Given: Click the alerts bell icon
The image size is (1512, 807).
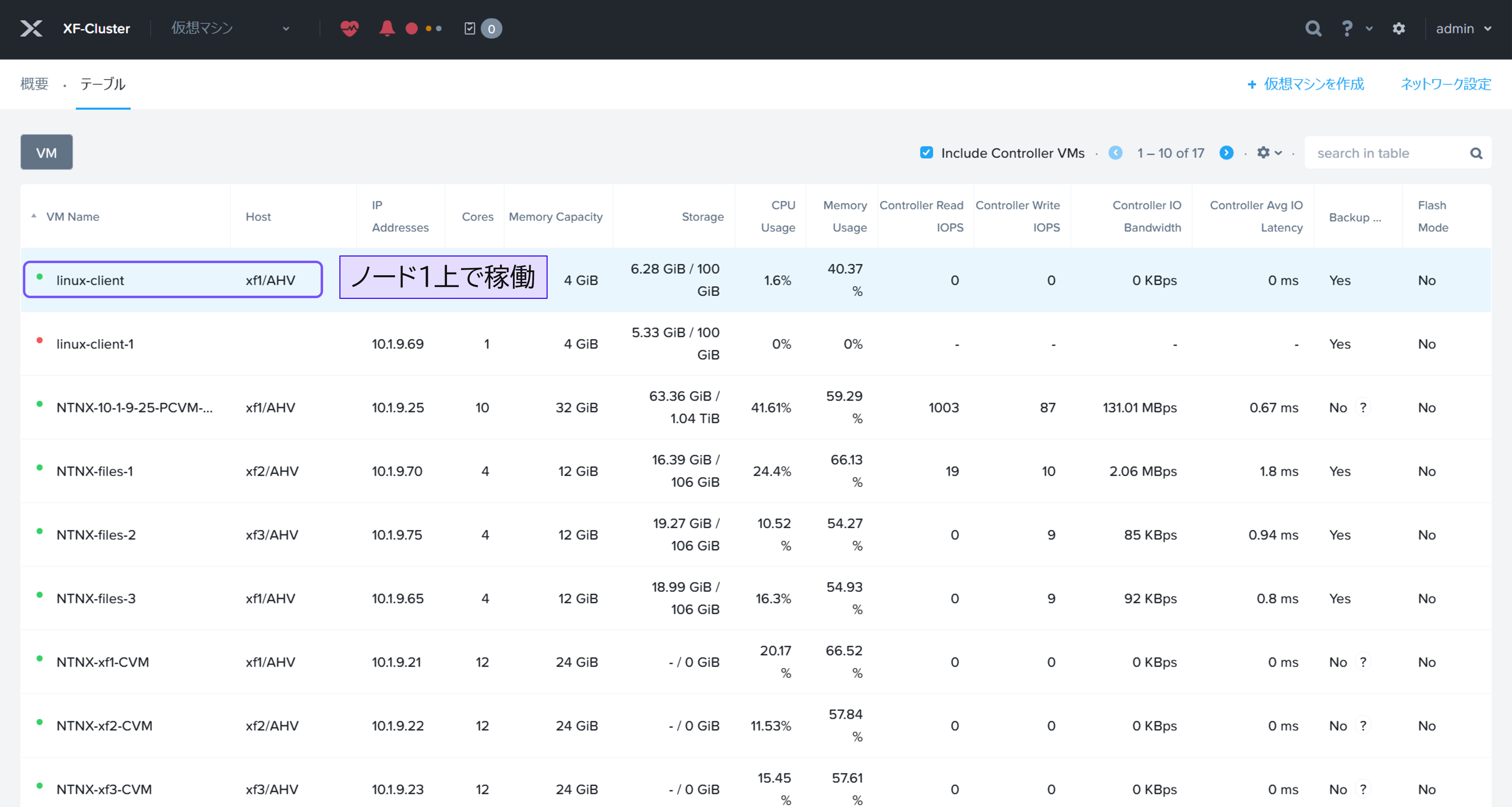Looking at the screenshot, I should 387,28.
